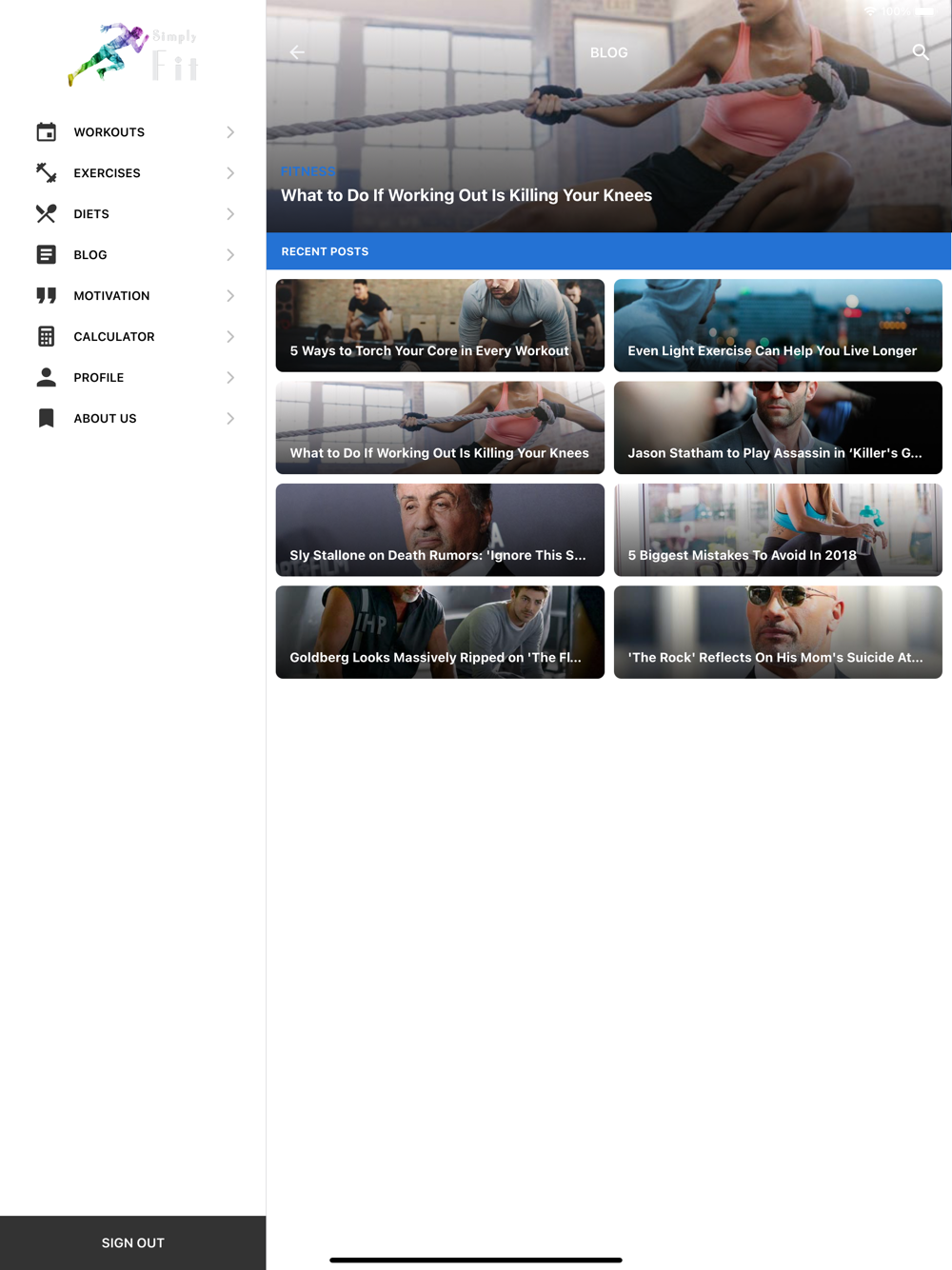Click the About Us bookmark icon
This screenshot has width=952, height=1270.
point(46,419)
